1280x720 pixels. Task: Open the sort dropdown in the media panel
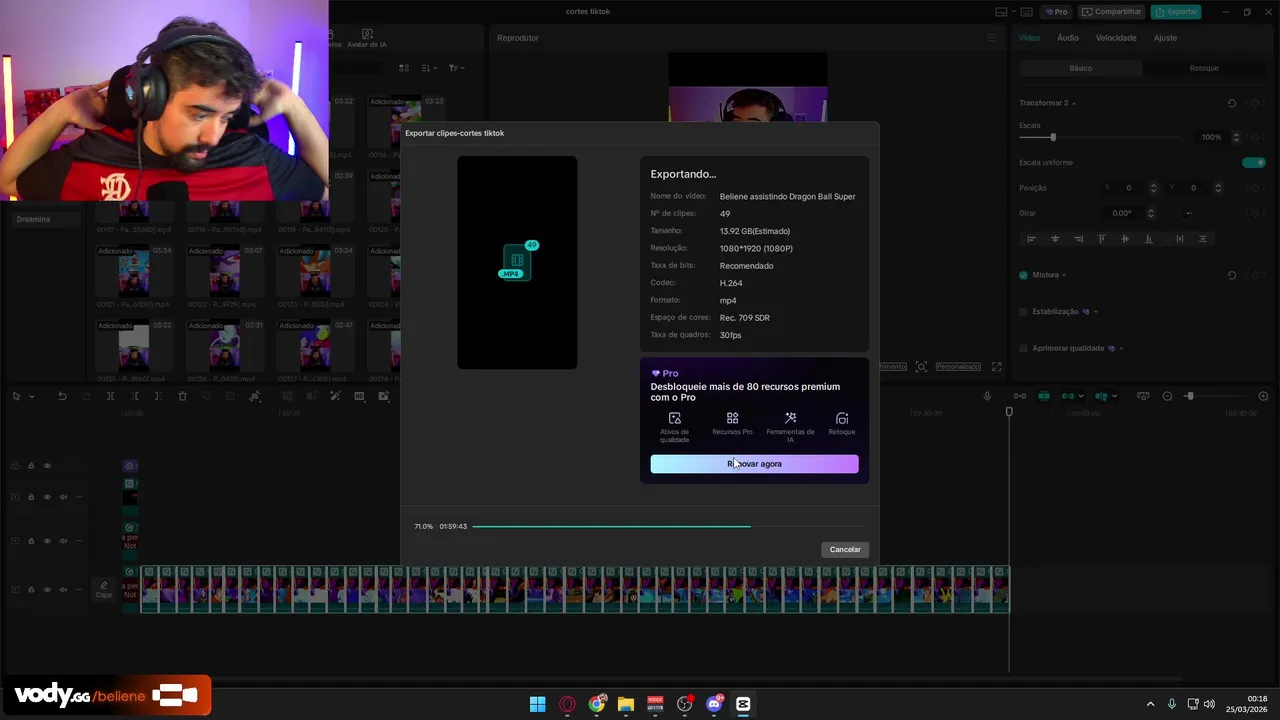[429, 68]
